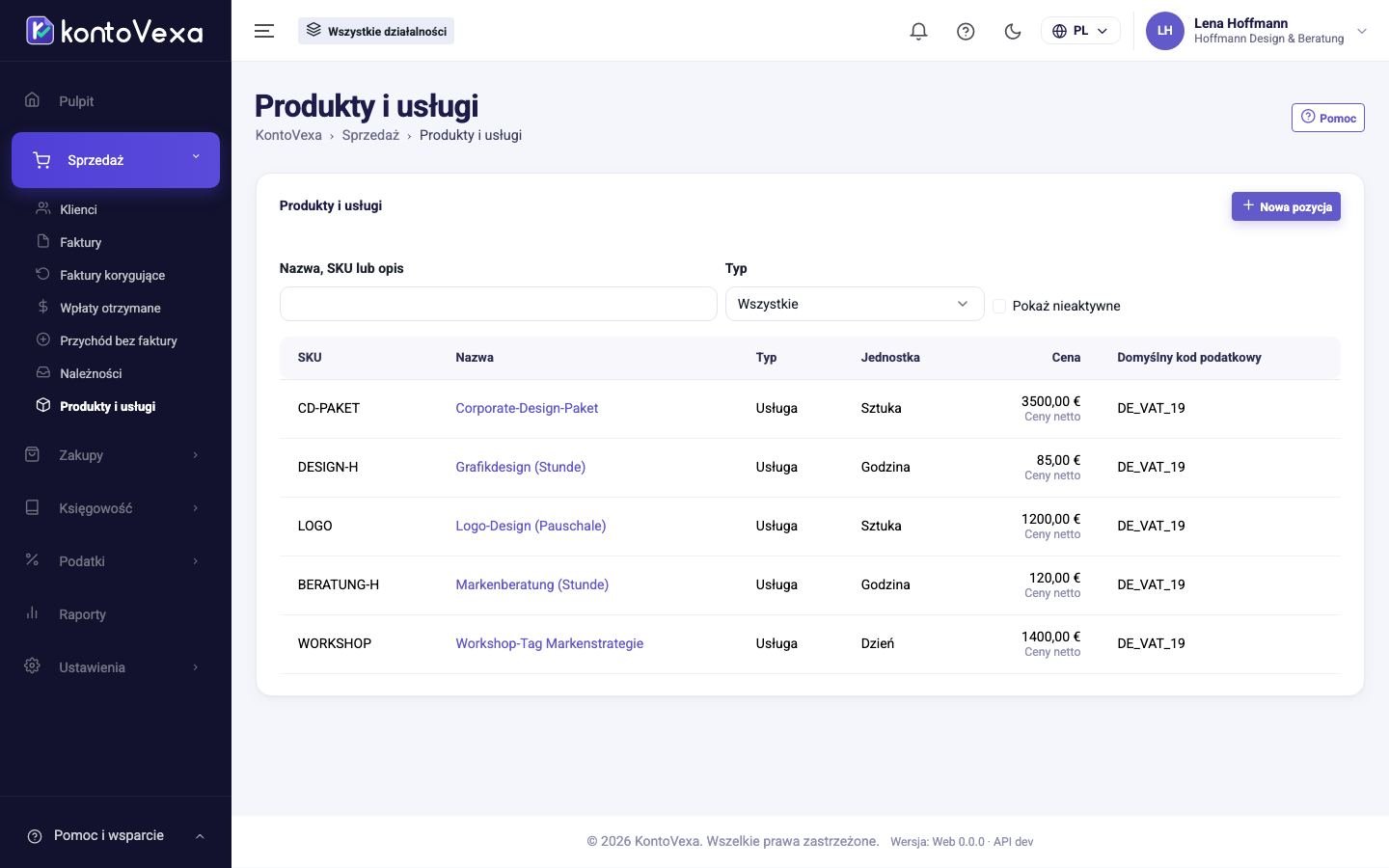Click the Księgowość book icon
This screenshot has height=868, width=1389.
click(x=32, y=506)
